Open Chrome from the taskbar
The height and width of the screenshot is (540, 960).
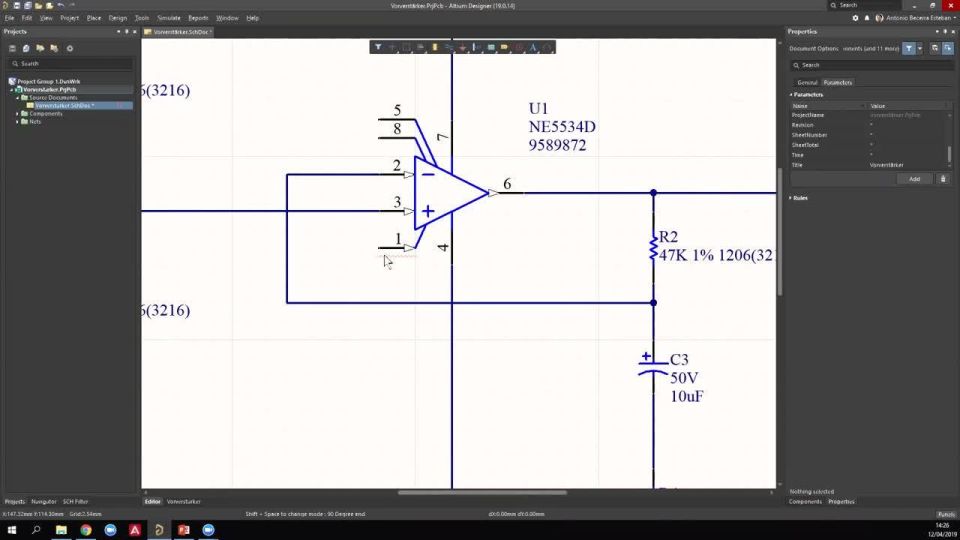point(86,530)
